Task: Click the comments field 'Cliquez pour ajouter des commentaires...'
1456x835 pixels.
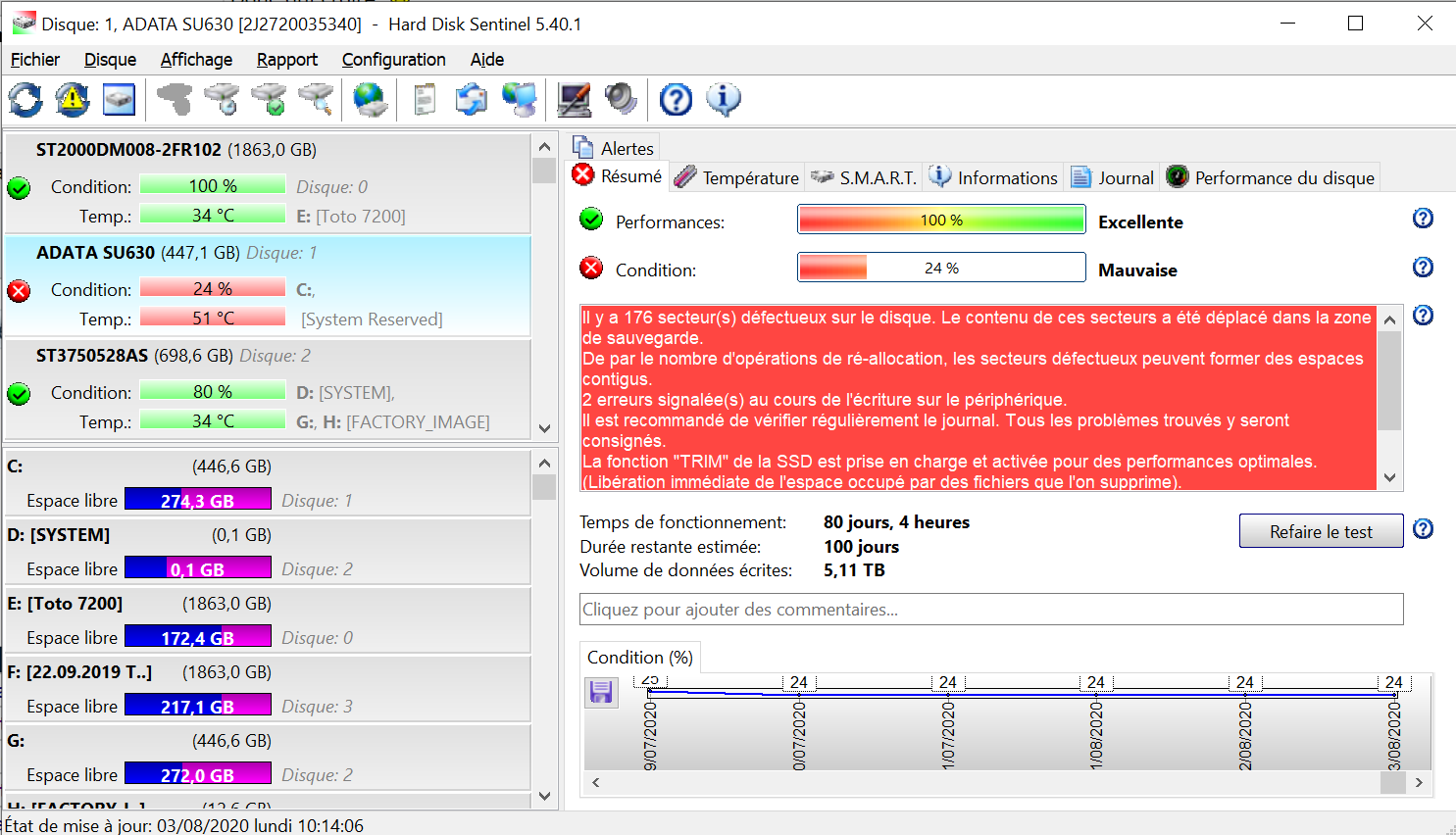Action: pyautogui.click(x=991, y=610)
